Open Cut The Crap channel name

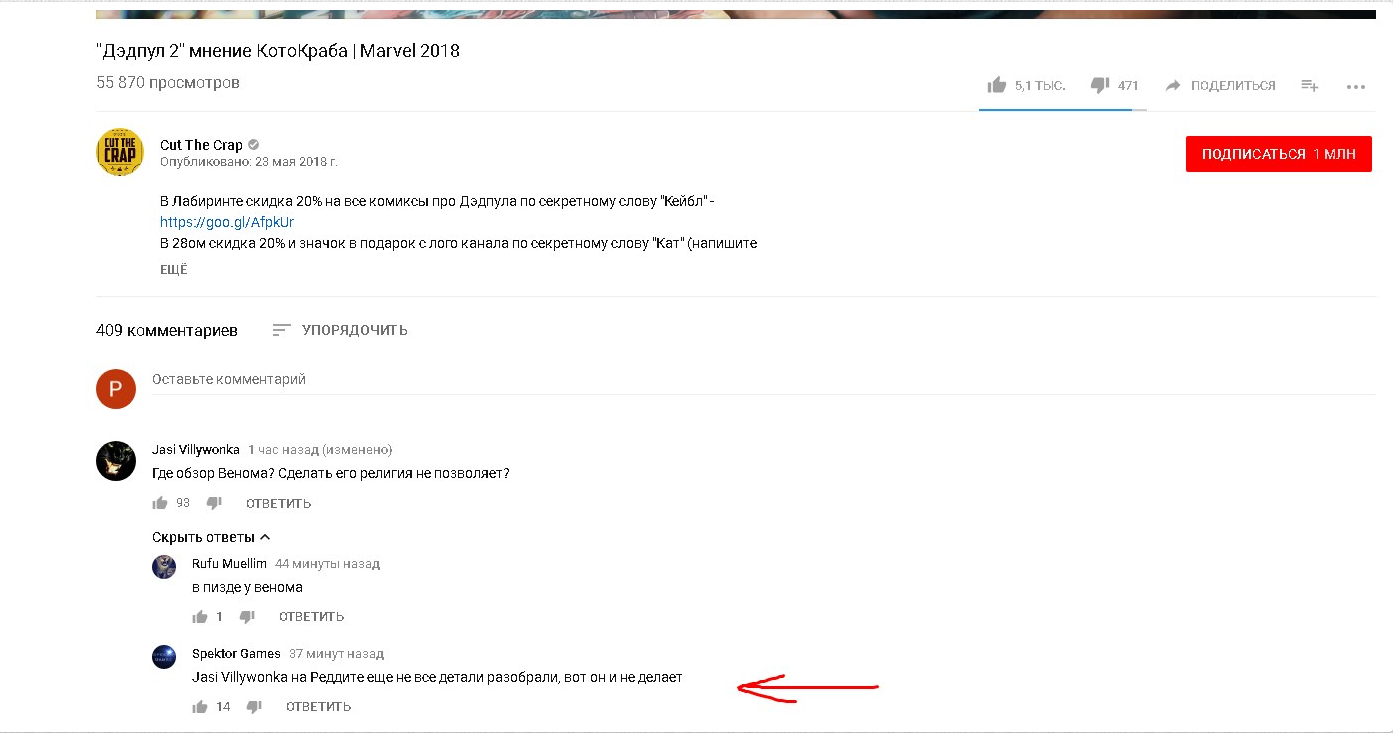click(x=201, y=145)
